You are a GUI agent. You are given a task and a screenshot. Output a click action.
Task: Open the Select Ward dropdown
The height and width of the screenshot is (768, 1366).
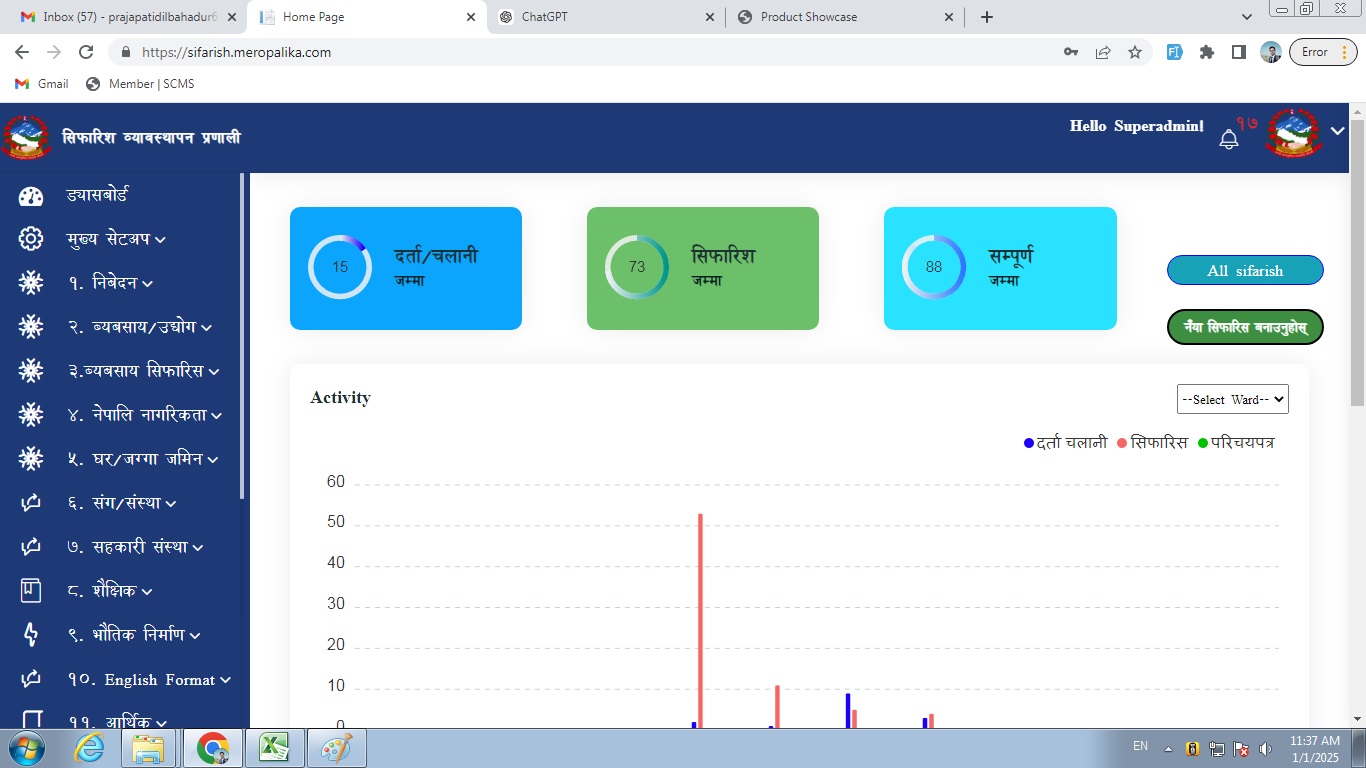point(1232,399)
